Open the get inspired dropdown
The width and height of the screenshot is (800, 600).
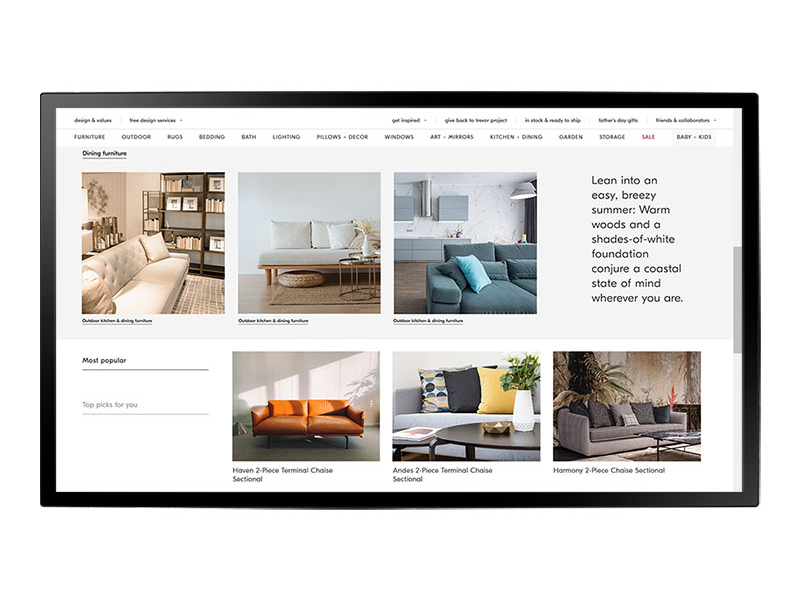pyautogui.click(x=409, y=120)
